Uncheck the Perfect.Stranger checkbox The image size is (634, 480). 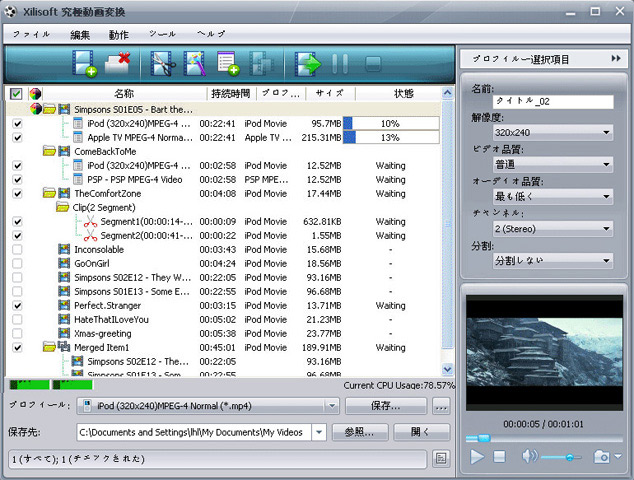pos(17,305)
